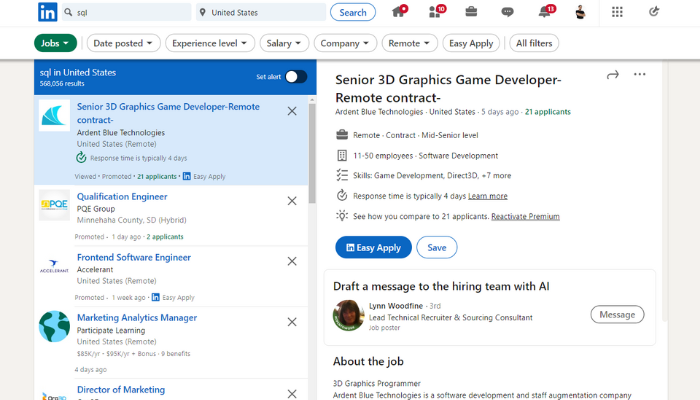Click the job list scrollbar
The width and height of the screenshot is (700, 400).
pyautogui.click(x=312, y=152)
